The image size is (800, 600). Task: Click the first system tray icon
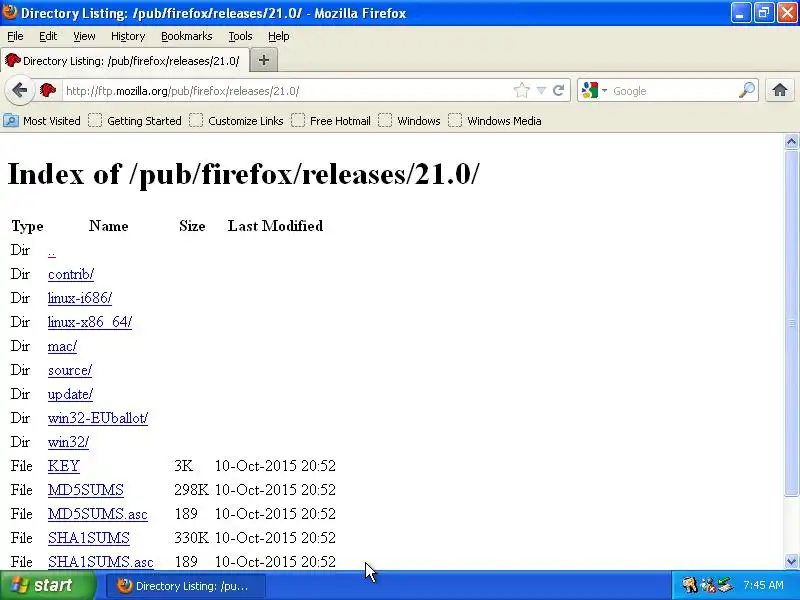point(690,585)
